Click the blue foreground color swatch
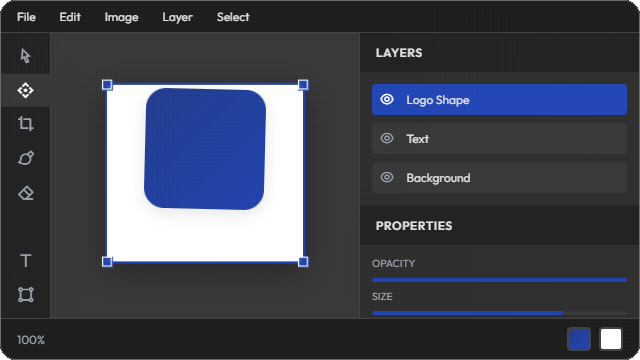 point(579,339)
